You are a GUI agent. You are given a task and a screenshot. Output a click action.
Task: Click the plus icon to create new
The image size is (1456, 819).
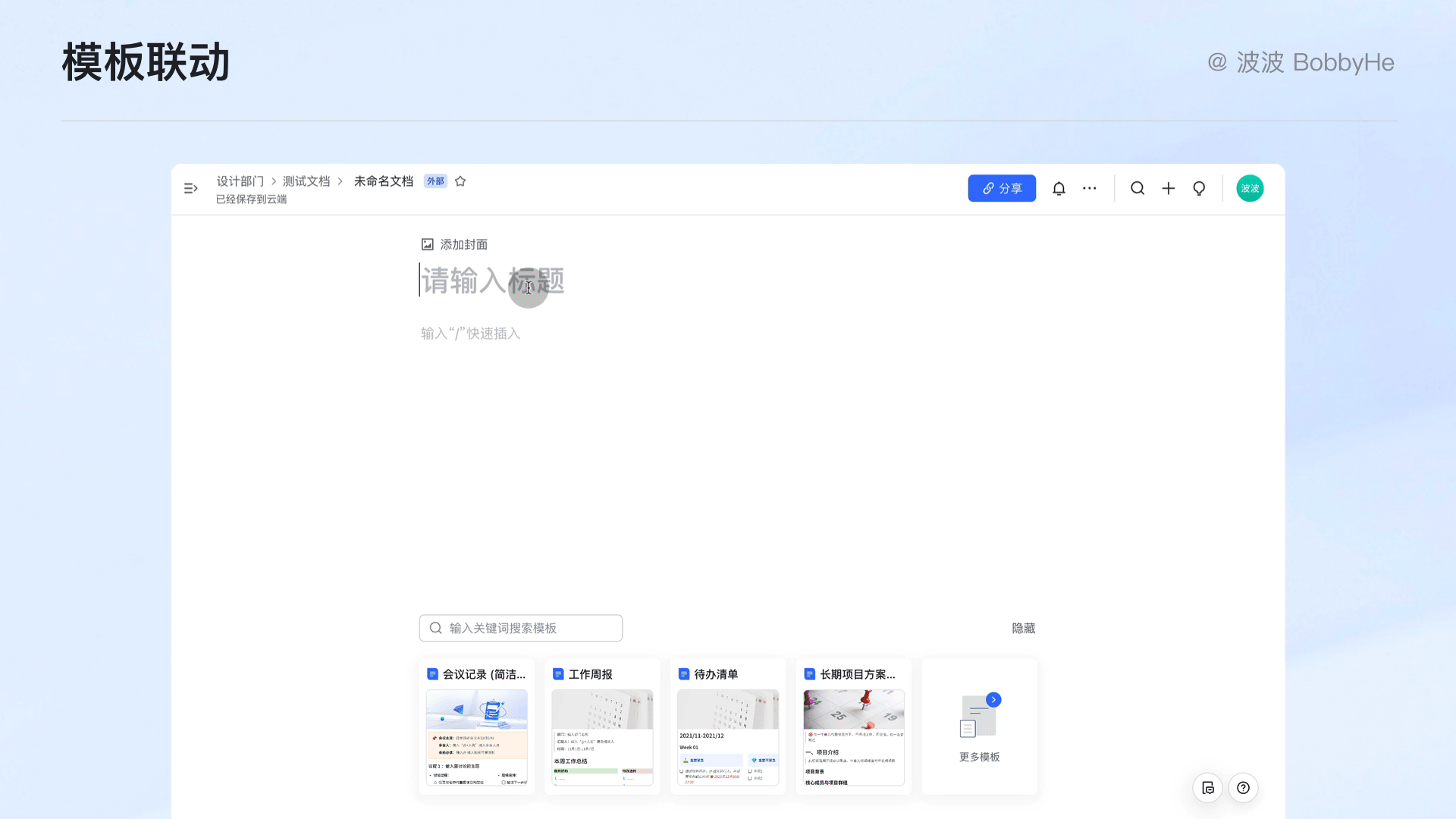pyautogui.click(x=1169, y=188)
